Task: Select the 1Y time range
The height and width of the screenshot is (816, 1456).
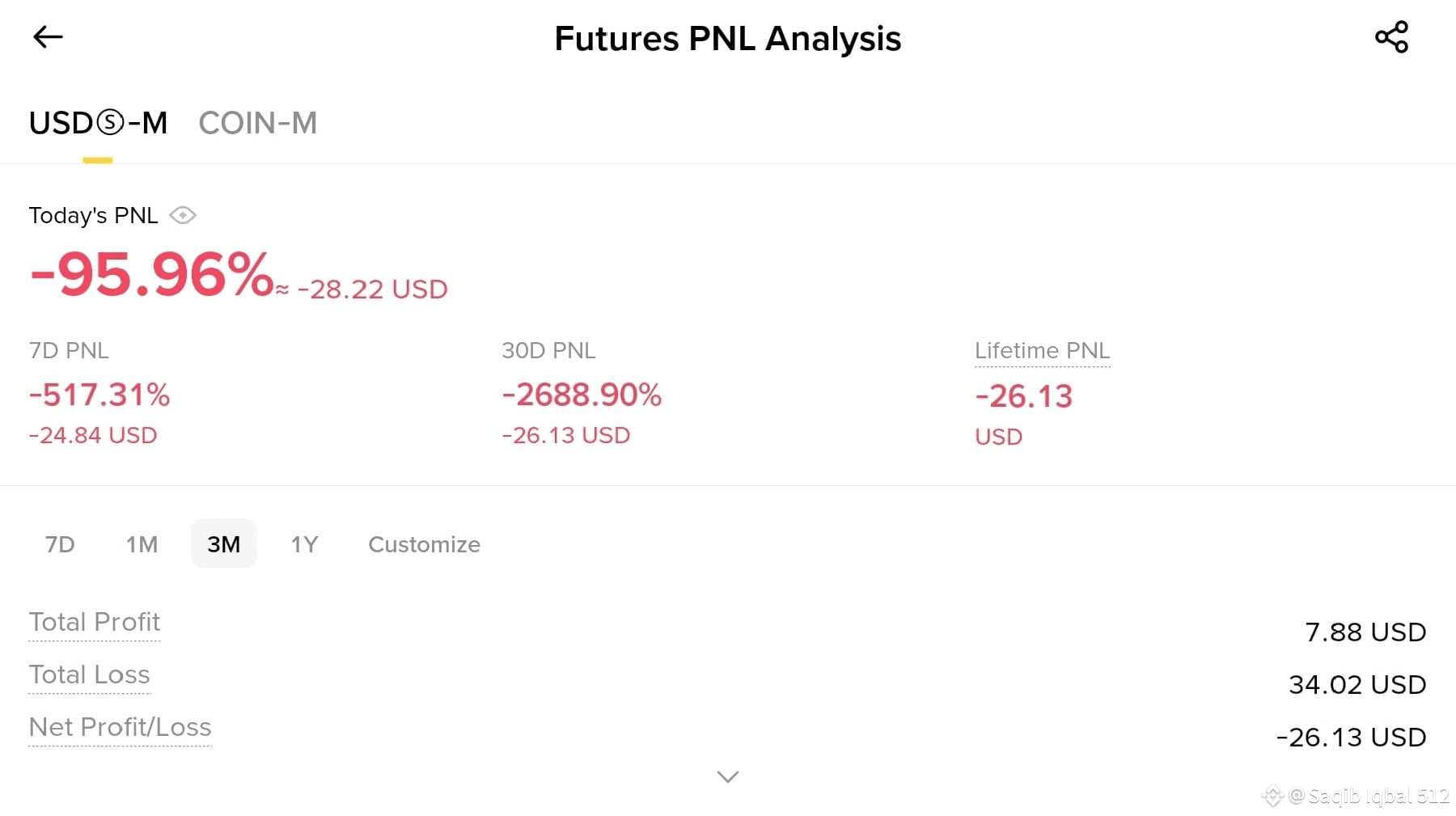Action: pyautogui.click(x=304, y=544)
